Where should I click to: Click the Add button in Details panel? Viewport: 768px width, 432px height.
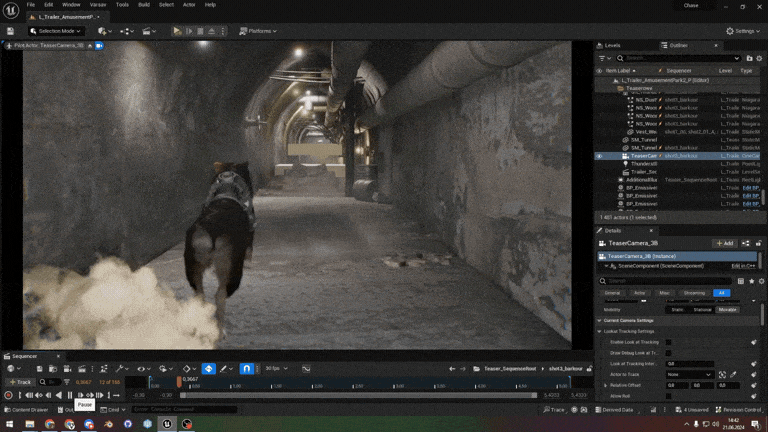[724, 243]
